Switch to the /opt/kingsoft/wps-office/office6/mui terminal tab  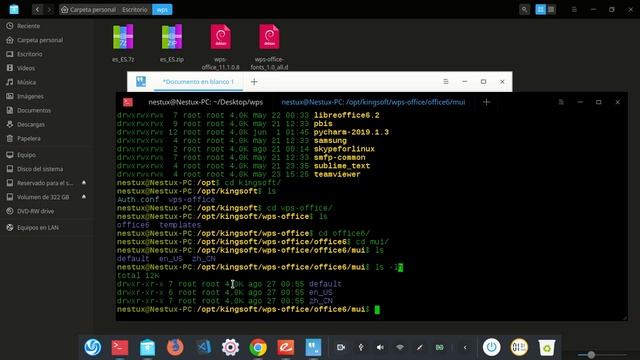pos(373,102)
